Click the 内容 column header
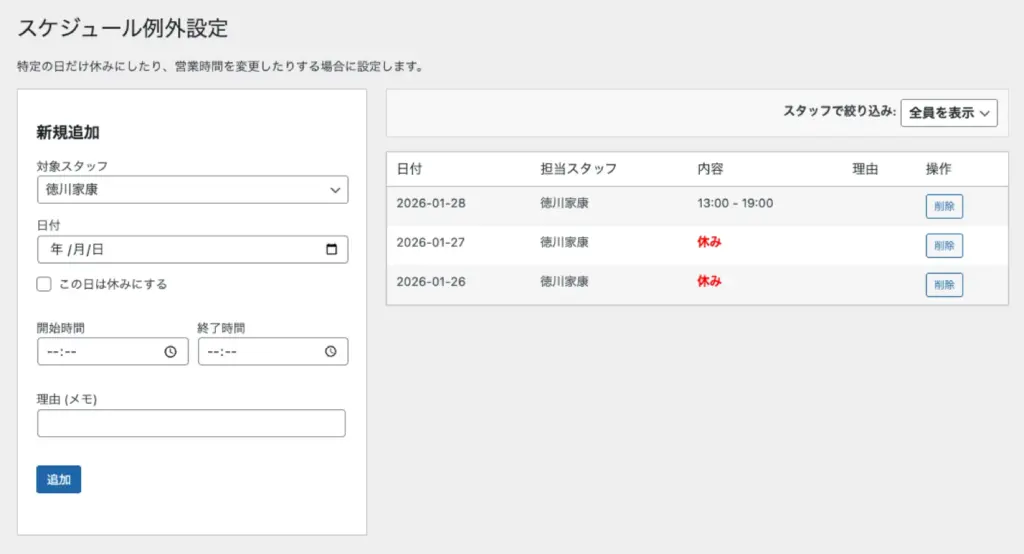 710,169
